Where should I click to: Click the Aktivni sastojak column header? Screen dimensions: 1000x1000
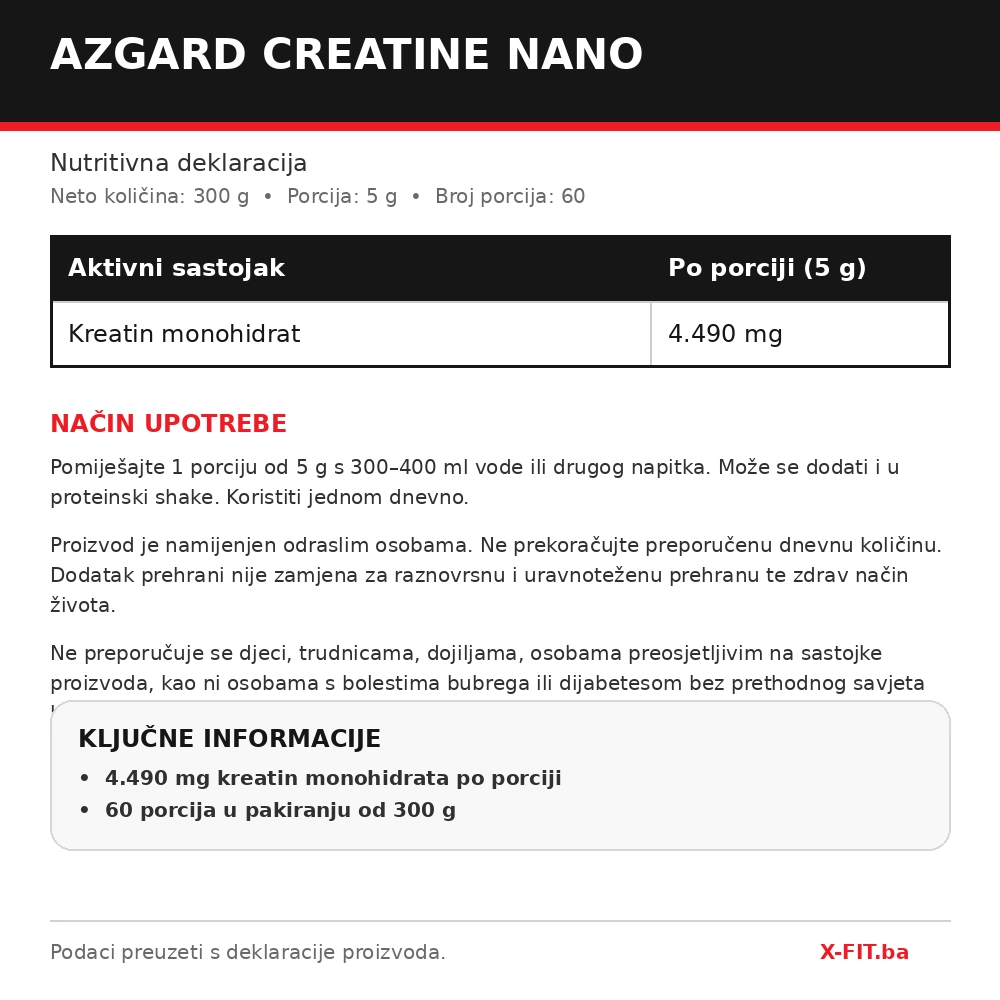coord(351,268)
